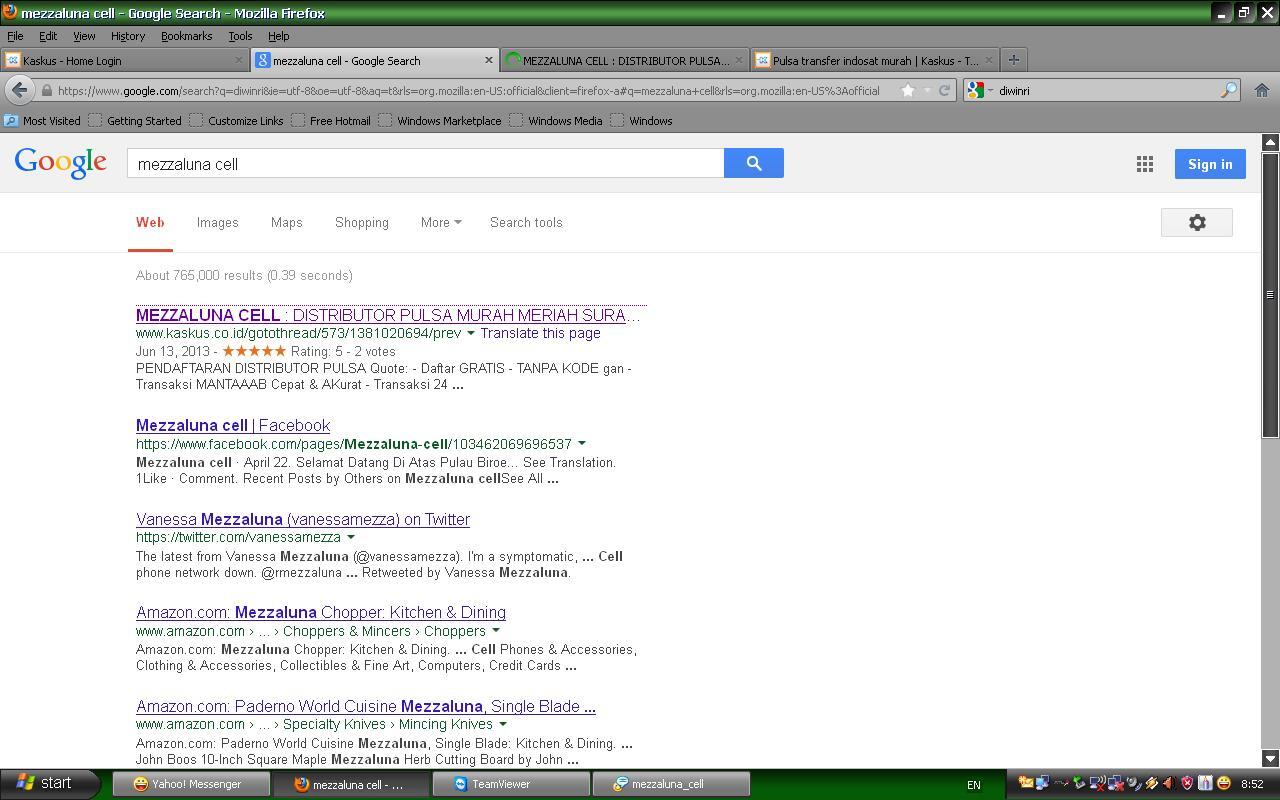
Task: Open the Help menu
Action: pyautogui.click(x=278, y=36)
